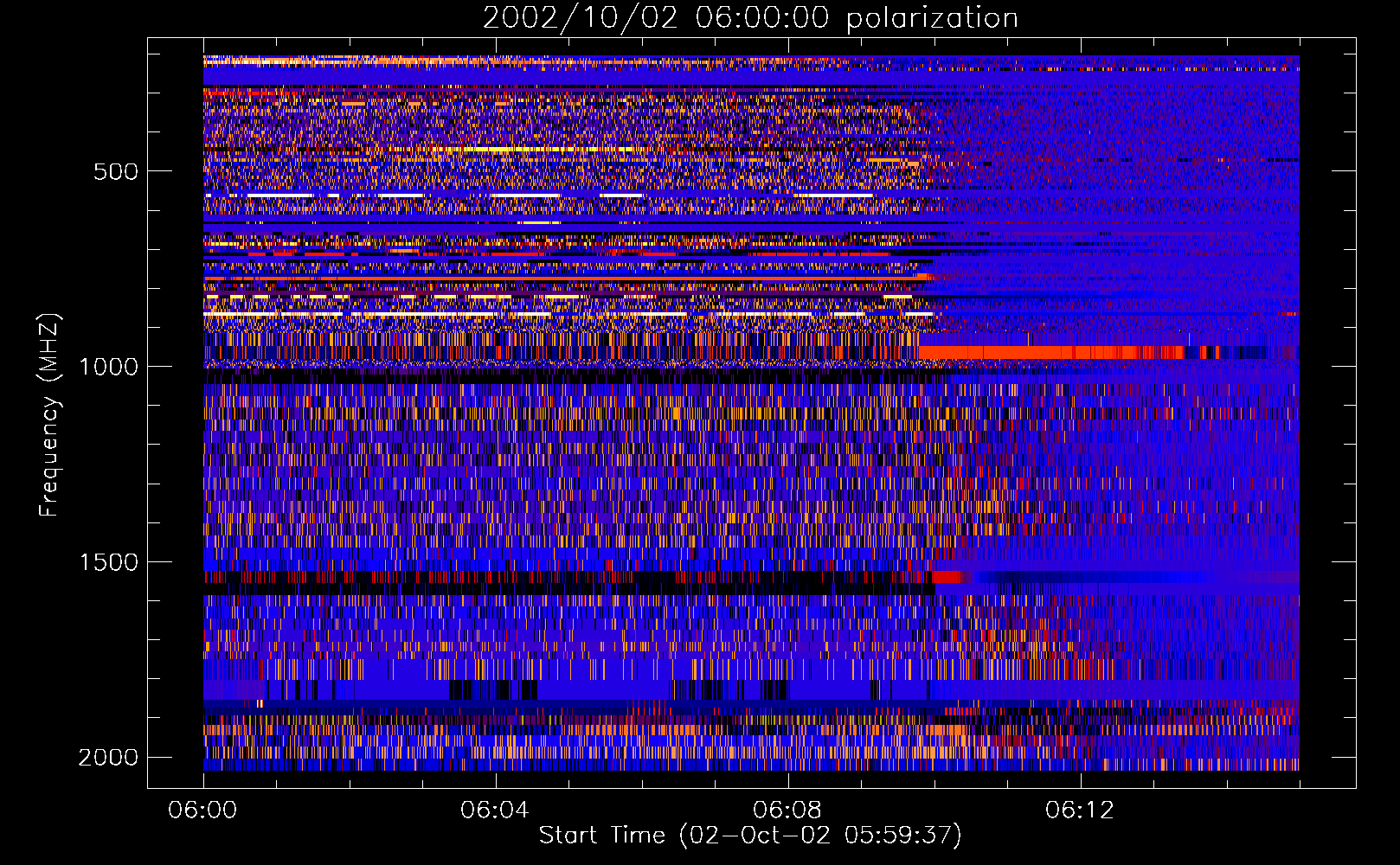Screen dimensions: 1400x865
Task: Select the 'Start Time (02-Oct-02 05:59:37)' label
Action: click(x=750, y=836)
